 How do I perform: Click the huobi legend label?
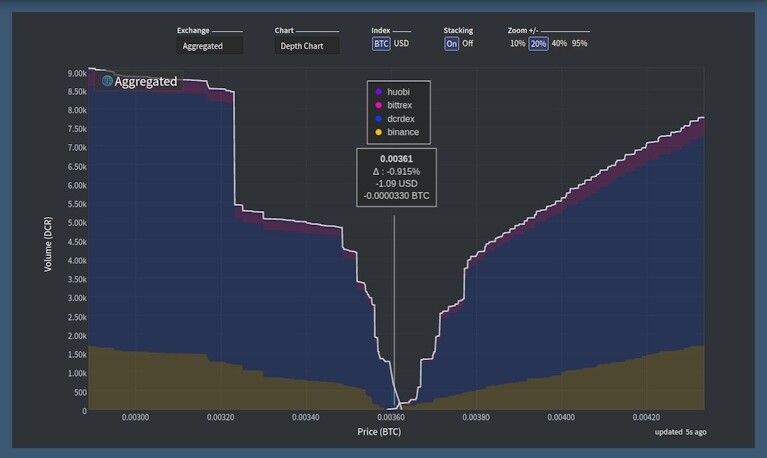[x=398, y=92]
